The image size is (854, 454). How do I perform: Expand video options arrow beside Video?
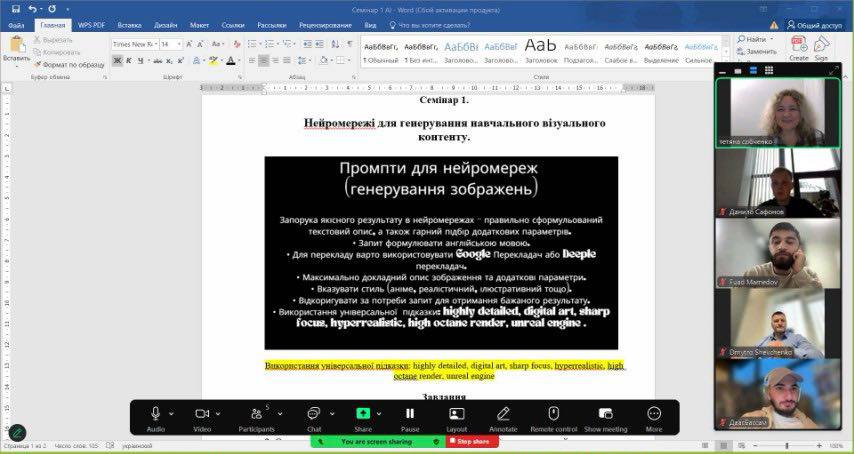[218, 413]
